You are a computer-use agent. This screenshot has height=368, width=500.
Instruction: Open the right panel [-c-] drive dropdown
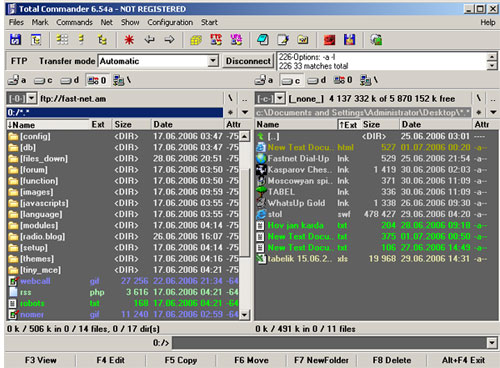click(x=280, y=99)
